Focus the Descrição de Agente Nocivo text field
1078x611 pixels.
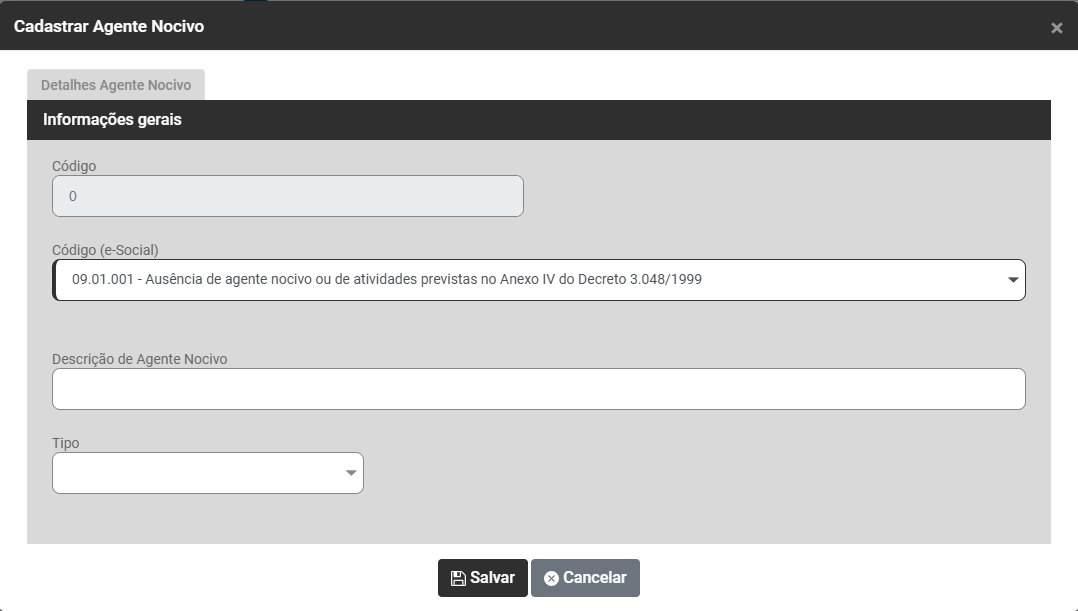pos(538,389)
